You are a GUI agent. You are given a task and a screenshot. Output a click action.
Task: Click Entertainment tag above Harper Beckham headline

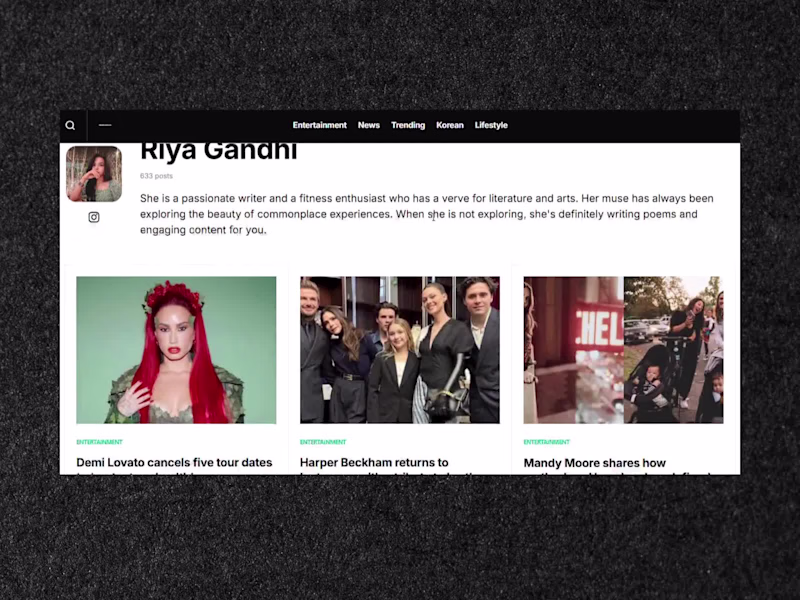(323, 442)
